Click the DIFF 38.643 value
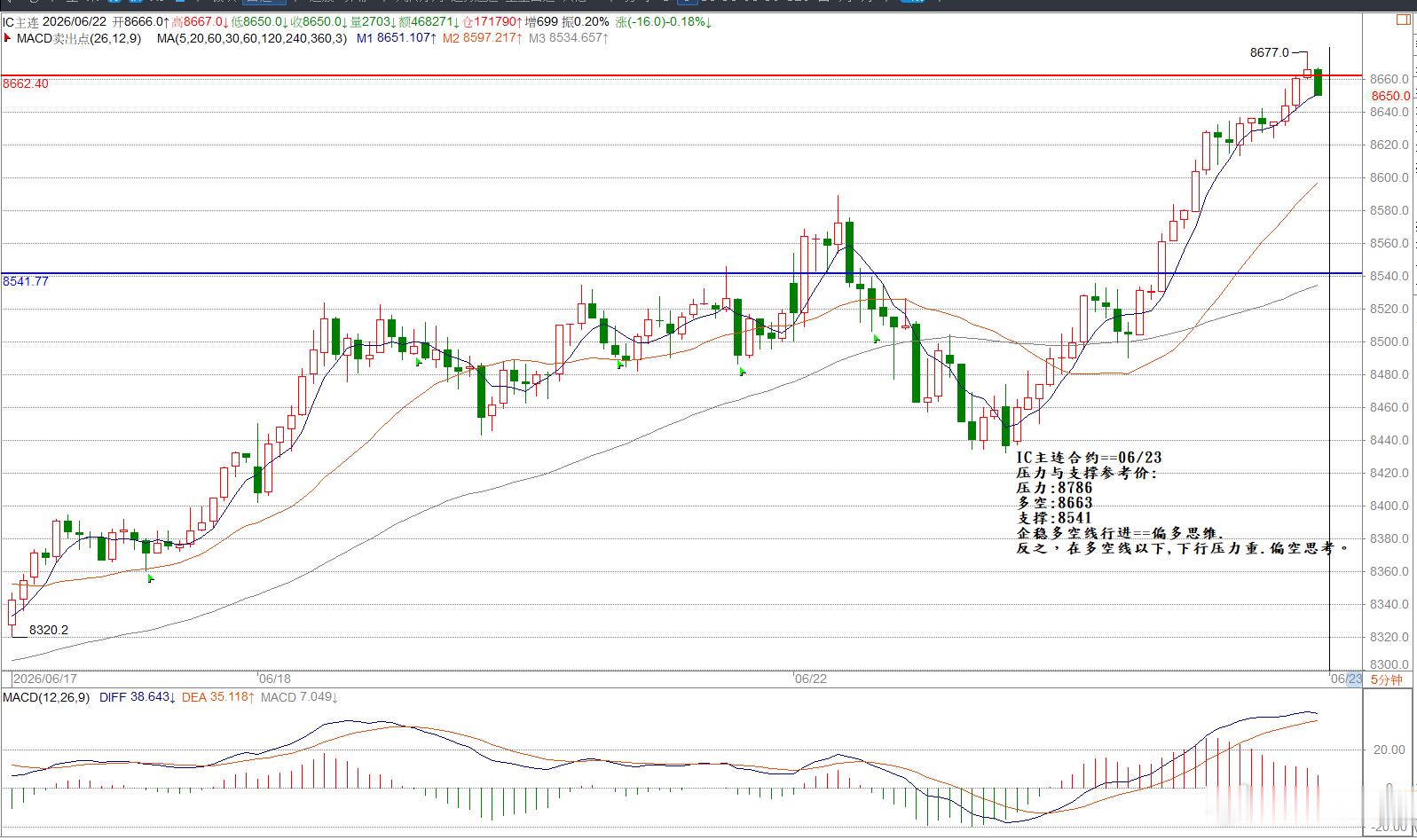Image resolution: width=1417 pixels, height=840 pixels. pos(137,698)
